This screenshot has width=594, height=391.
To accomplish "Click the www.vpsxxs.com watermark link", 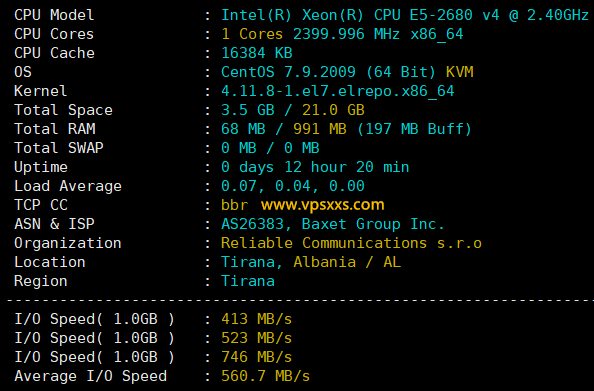I will point(322,205).
